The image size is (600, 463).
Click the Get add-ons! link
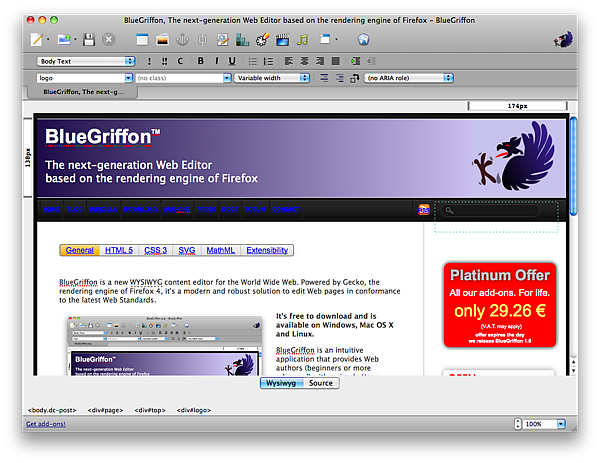[45, 424]
